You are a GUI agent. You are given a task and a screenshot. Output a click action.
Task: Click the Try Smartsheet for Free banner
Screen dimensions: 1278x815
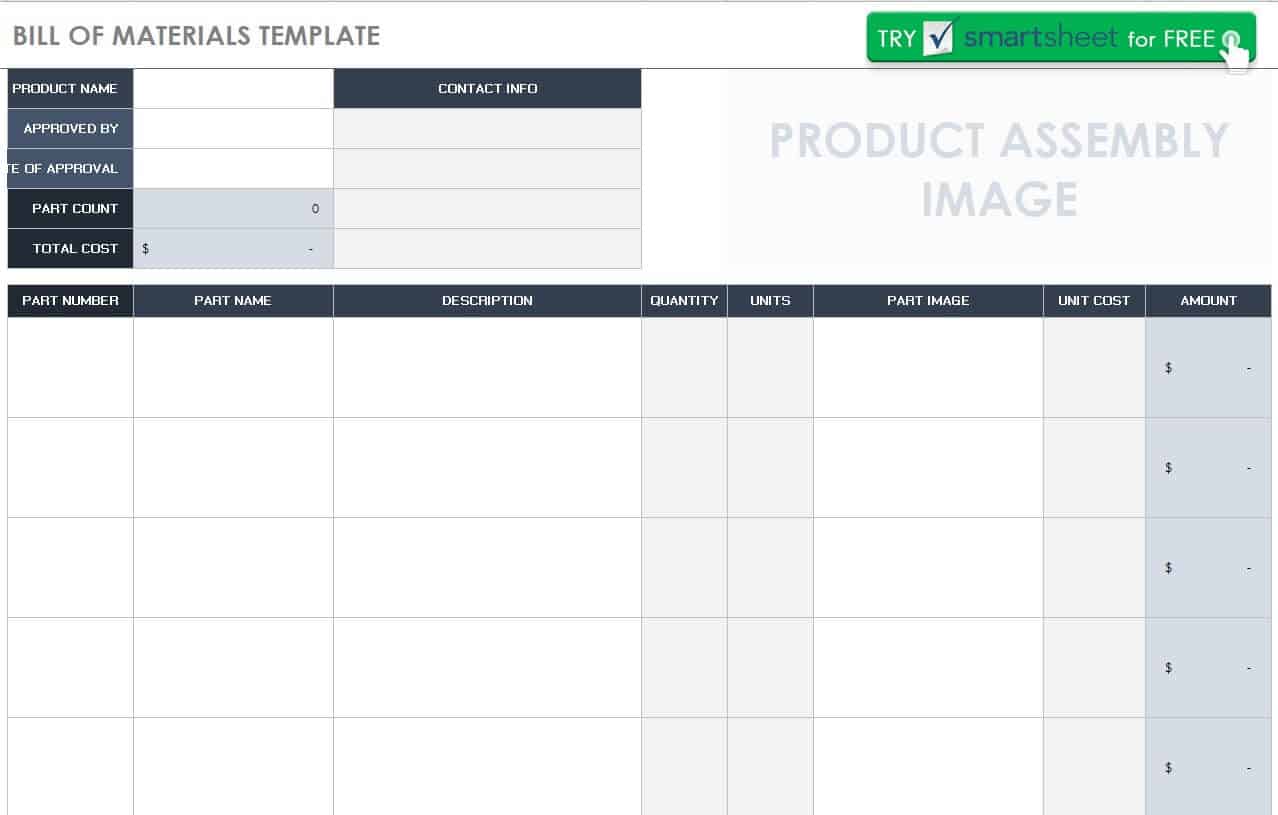[1061, 38]
